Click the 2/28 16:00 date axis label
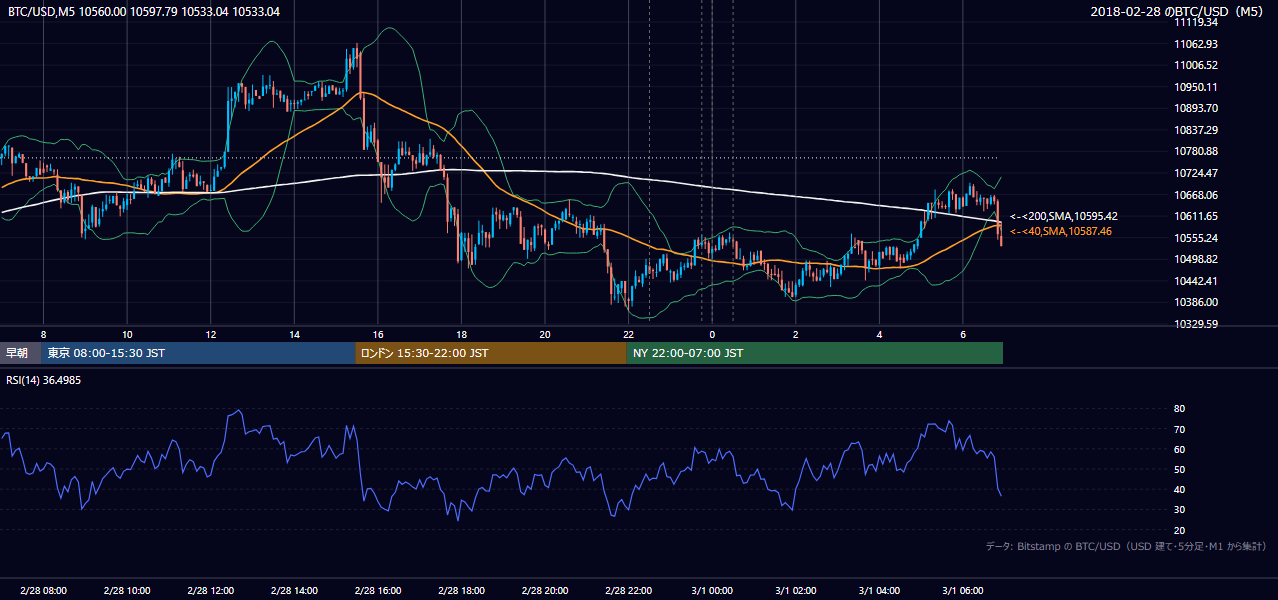The image size is (1278, 600). [x=378, y=591]
